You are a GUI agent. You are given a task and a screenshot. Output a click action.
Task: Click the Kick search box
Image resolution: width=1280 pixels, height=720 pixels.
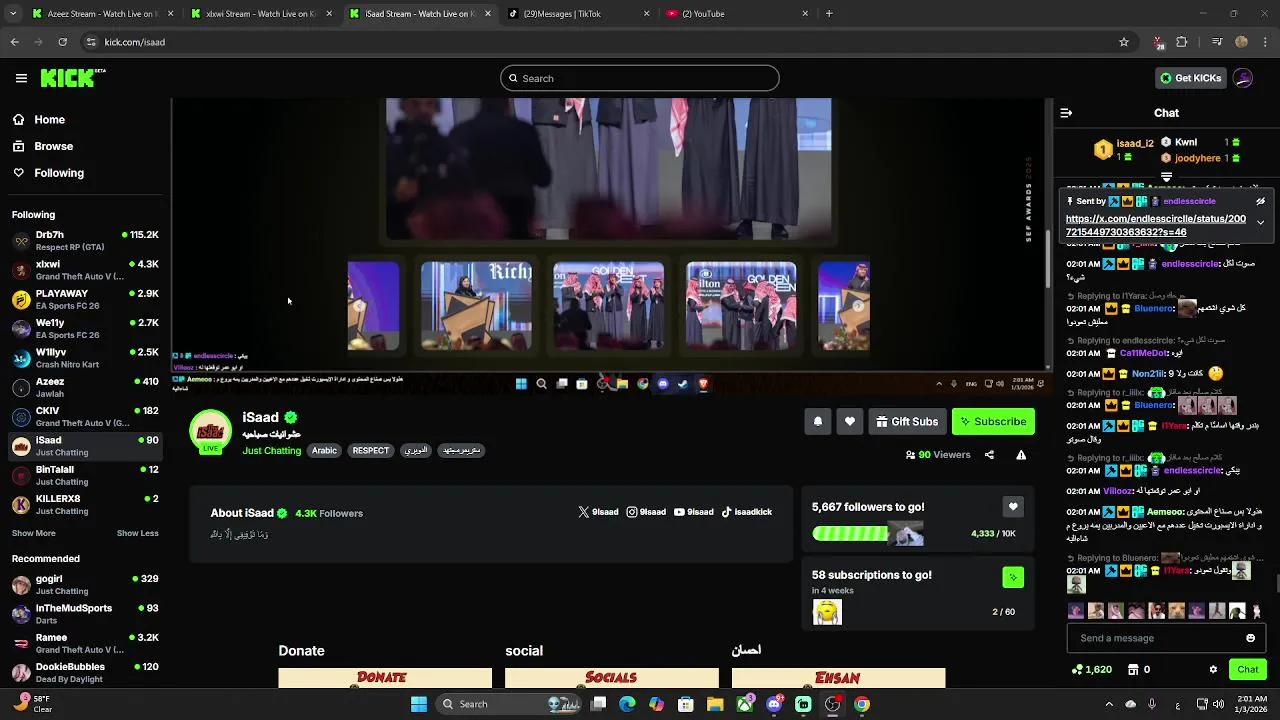pos(640,78)
